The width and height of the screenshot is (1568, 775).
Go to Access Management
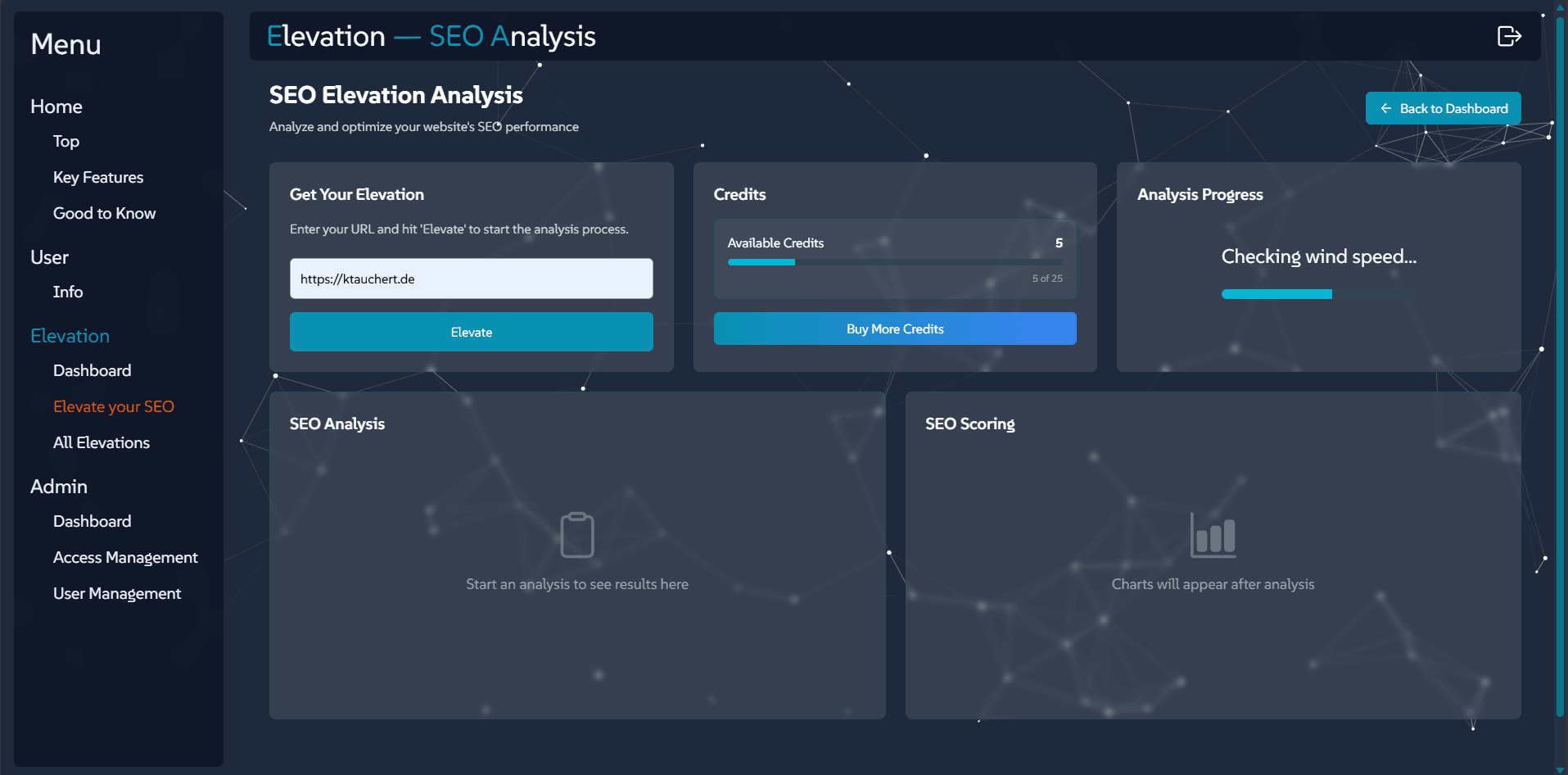point(125,557)
